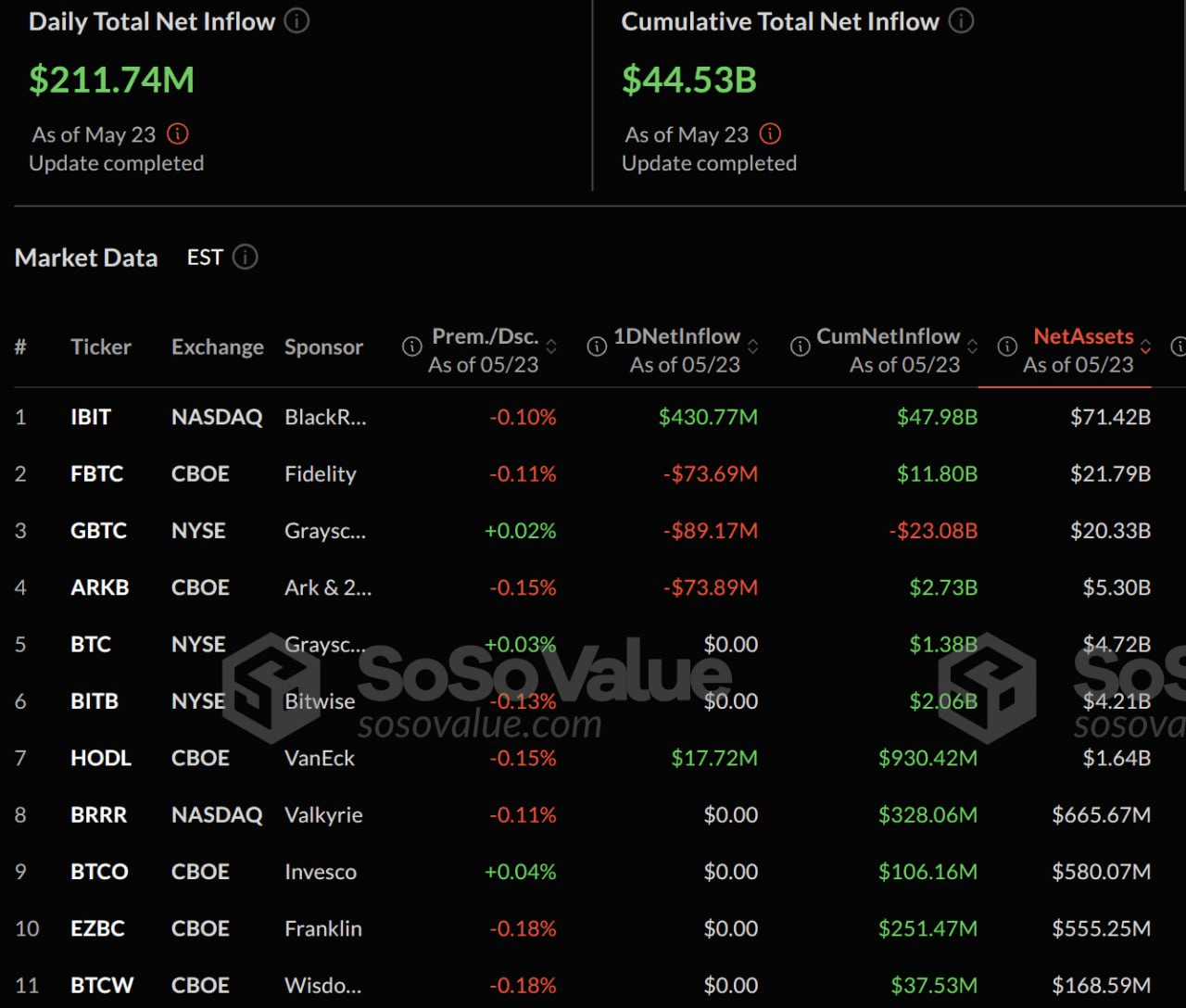
Task: Click the $211.74M daily inflow value
Action: tap(111, 80)
